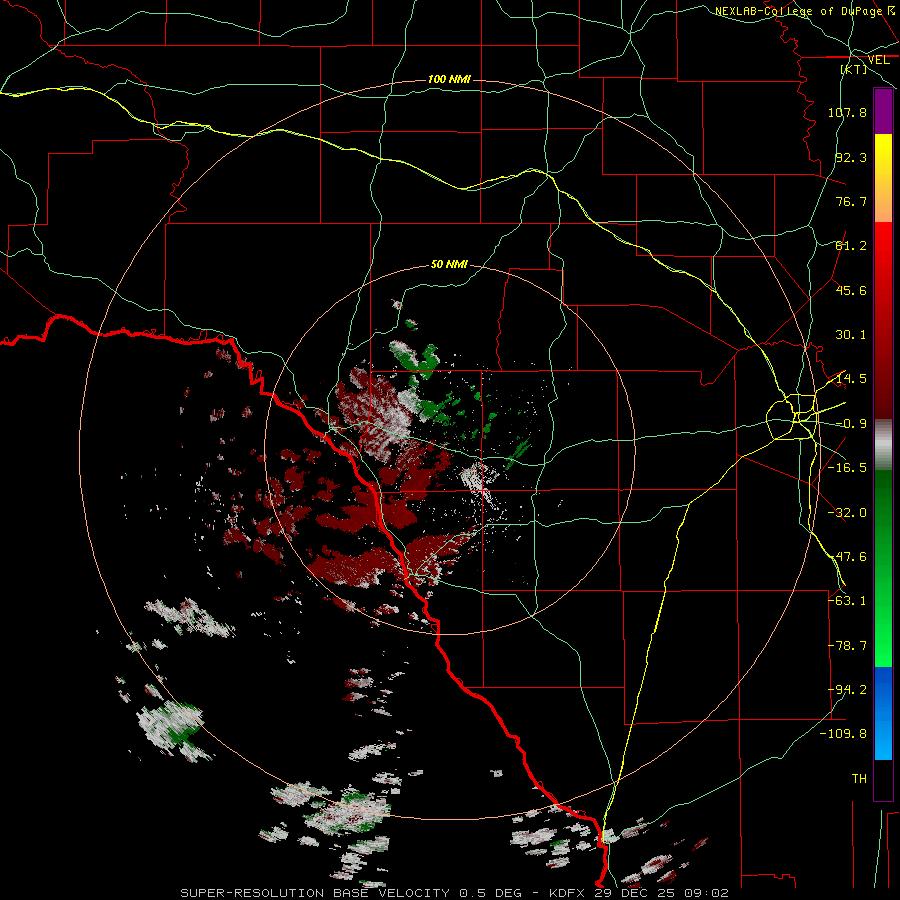Screen dimensions: 900x900
Task: Select the 76.7 velocity scale value
Action: click(851, 201)
